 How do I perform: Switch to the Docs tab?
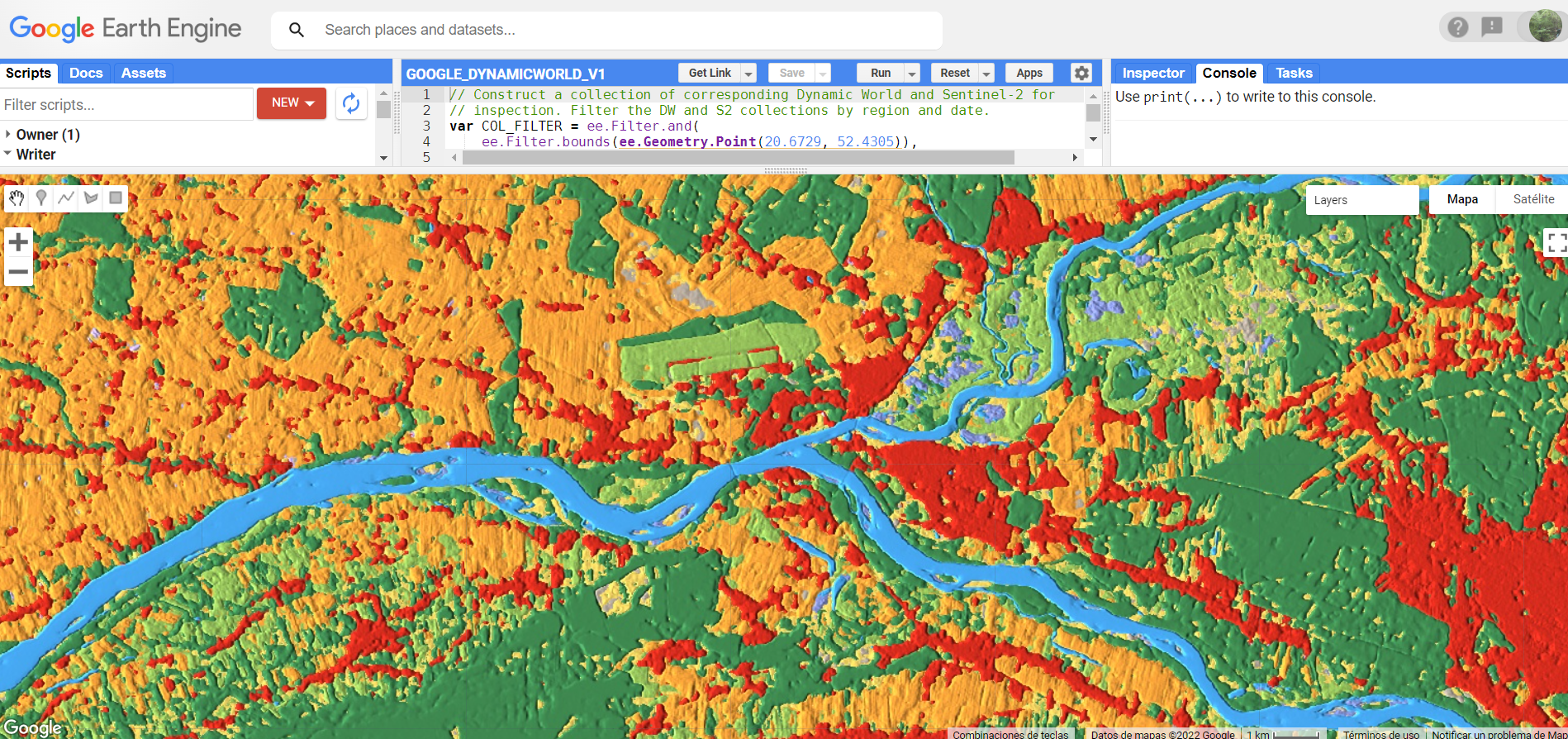tap(86, 73)
